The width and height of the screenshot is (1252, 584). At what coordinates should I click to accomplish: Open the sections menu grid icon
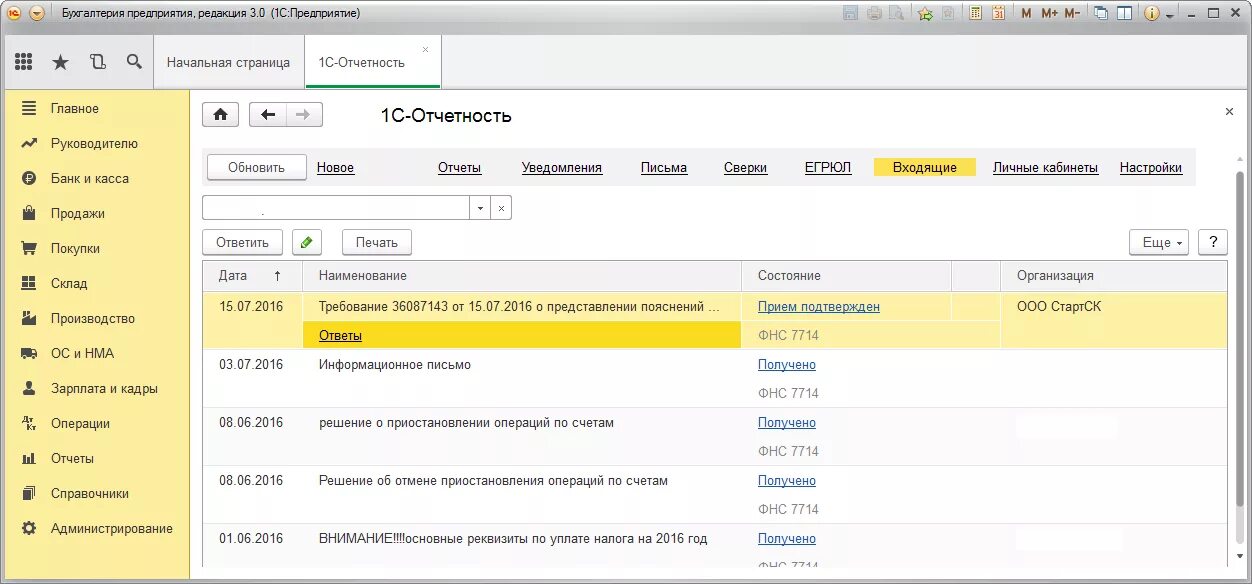23,62
